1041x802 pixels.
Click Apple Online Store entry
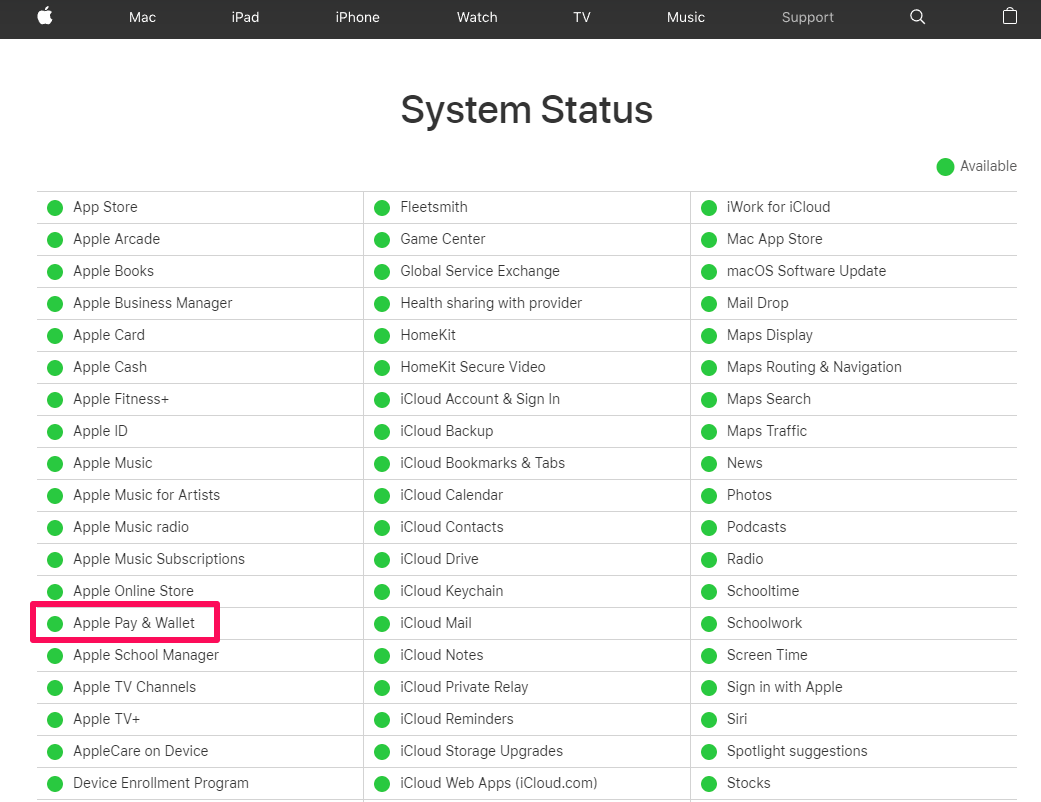pos(133,591)
